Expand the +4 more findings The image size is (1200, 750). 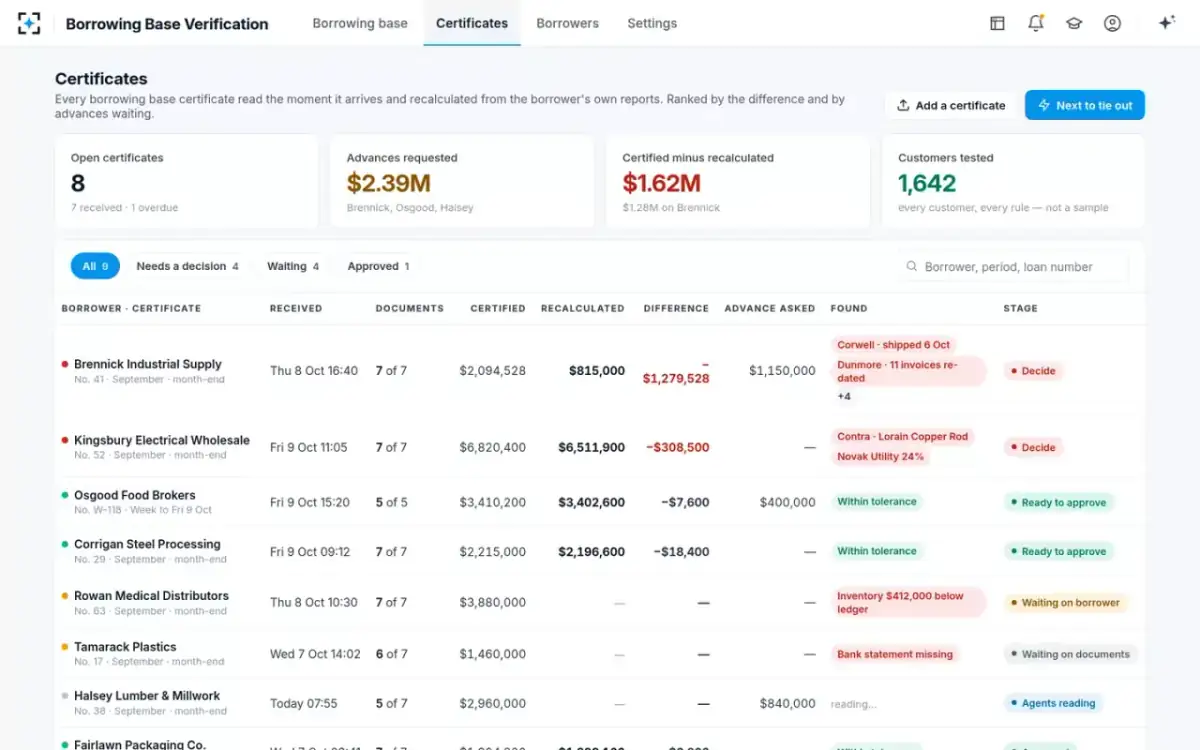pyautogui.click(x=844, y=397)
